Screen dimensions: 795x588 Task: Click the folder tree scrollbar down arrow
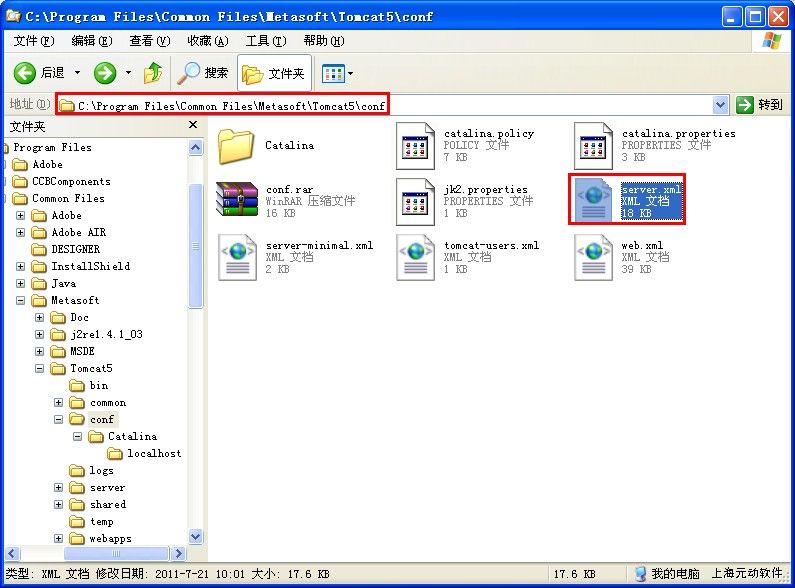point(195,537)
